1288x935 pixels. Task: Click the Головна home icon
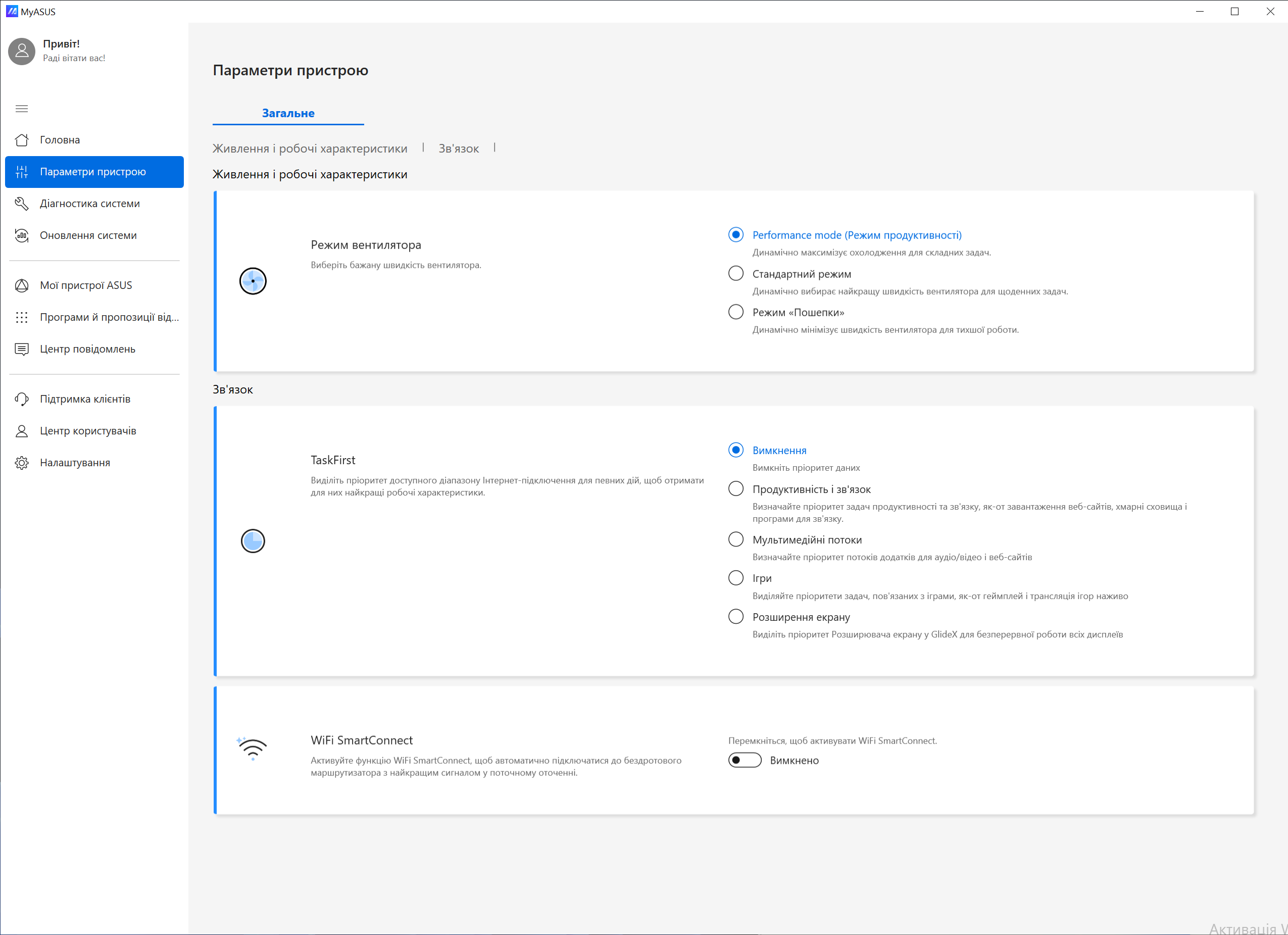point(22,140)
